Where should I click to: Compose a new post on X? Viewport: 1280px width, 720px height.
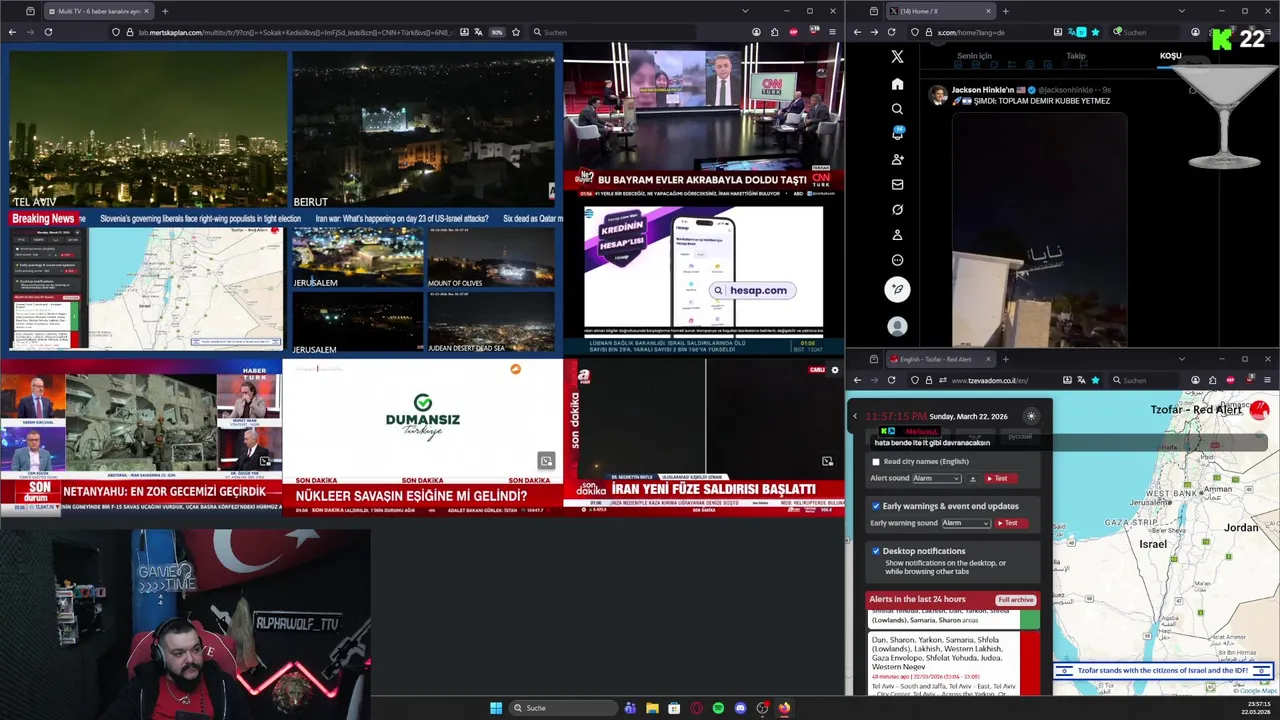(x=897, y=289)
